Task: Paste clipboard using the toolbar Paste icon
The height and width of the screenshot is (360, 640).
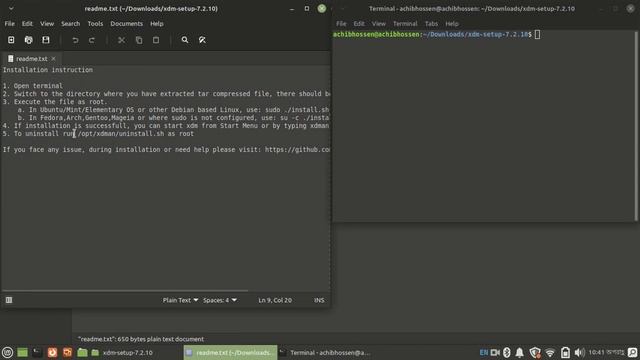Action: pyautogui.click(x=156, y=40)
